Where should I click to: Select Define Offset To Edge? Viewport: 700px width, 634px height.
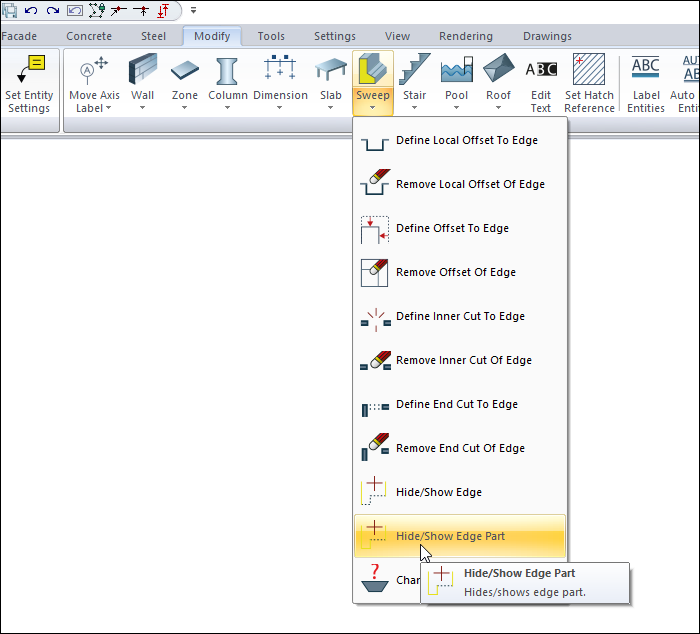[x=460, y=229]
